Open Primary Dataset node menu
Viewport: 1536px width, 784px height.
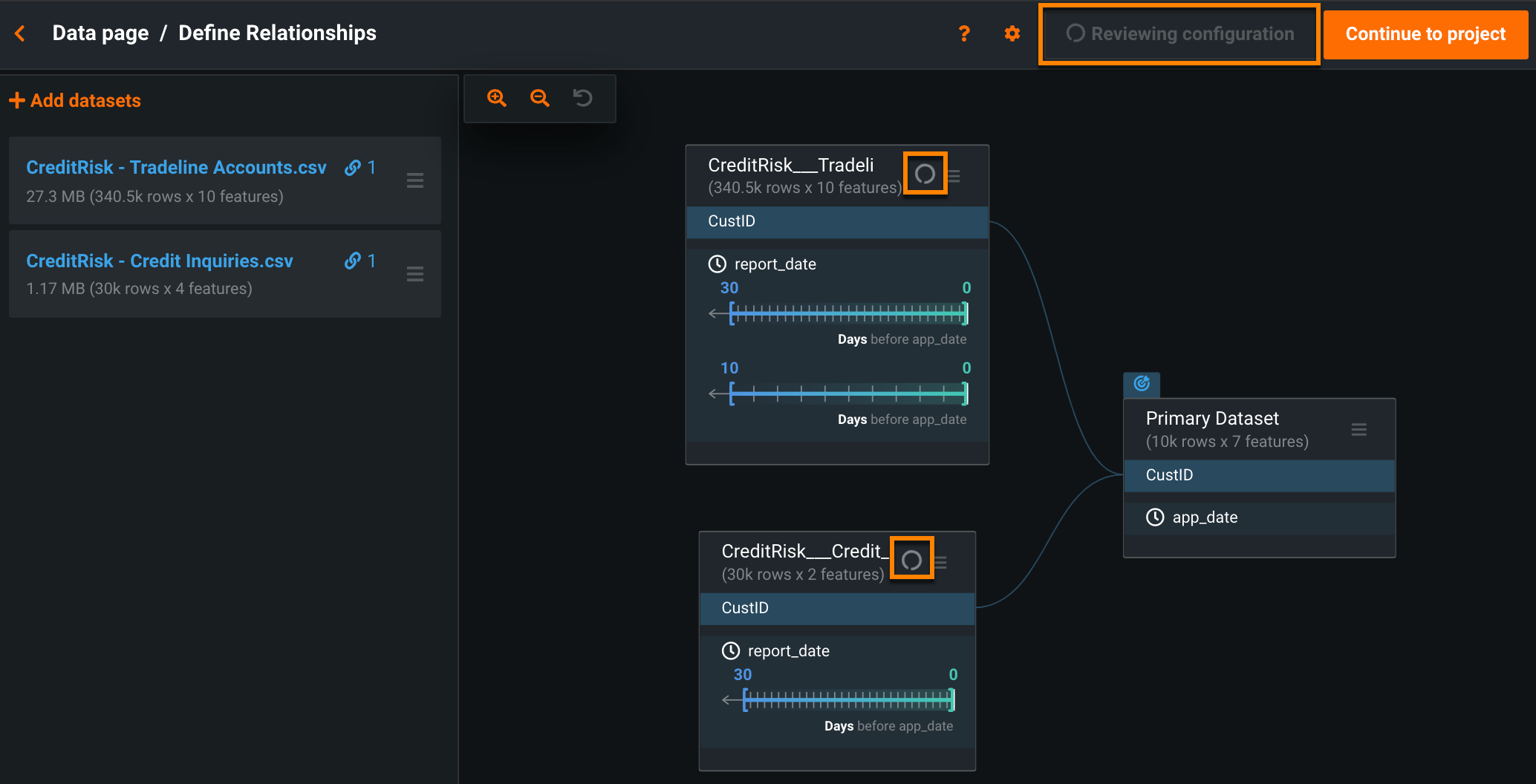[1358, 429]
